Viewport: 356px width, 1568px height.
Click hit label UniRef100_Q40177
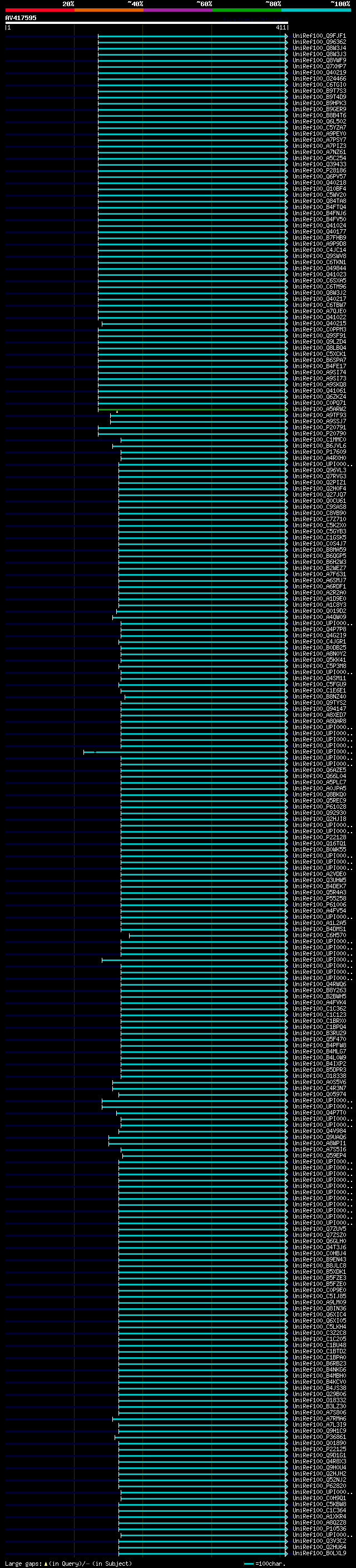pos(319,231)
